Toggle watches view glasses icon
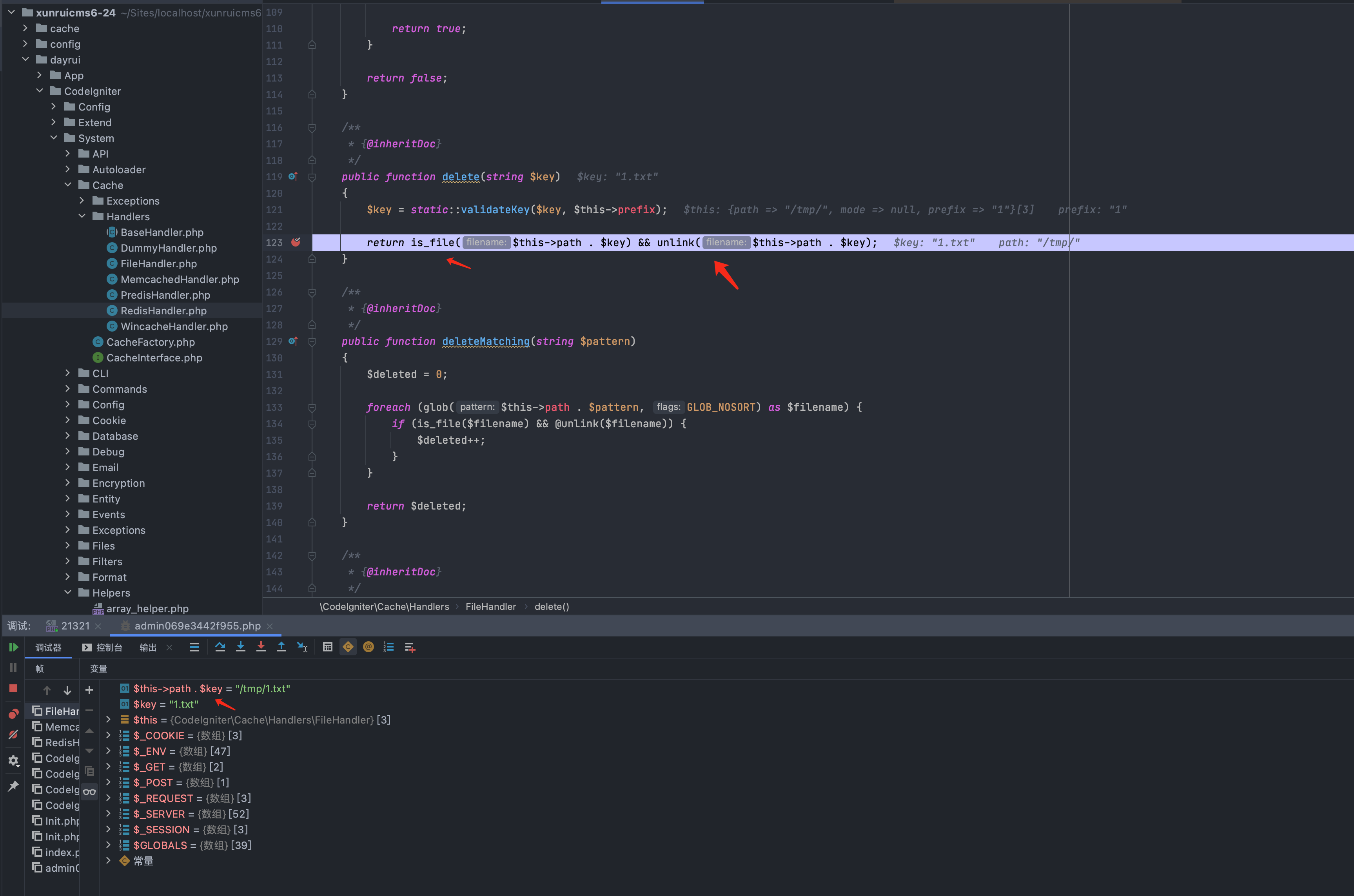The height and width of the screenshot is (896, 1354). 89,792
